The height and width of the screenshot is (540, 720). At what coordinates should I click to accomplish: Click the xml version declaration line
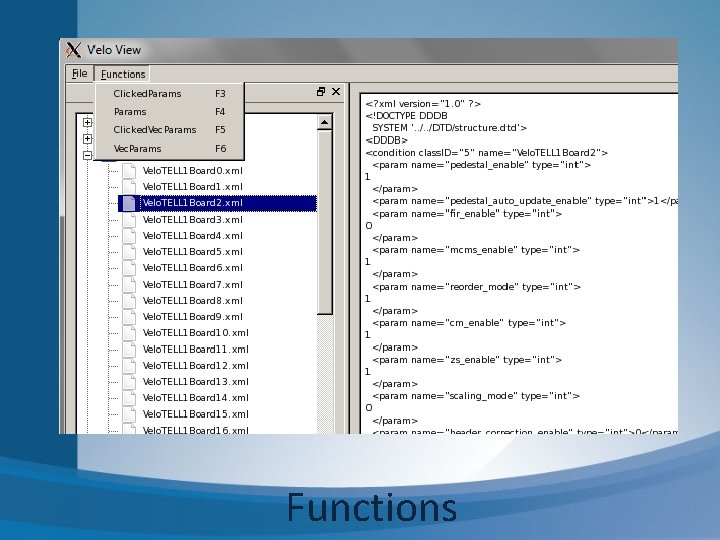click(423, 104)
